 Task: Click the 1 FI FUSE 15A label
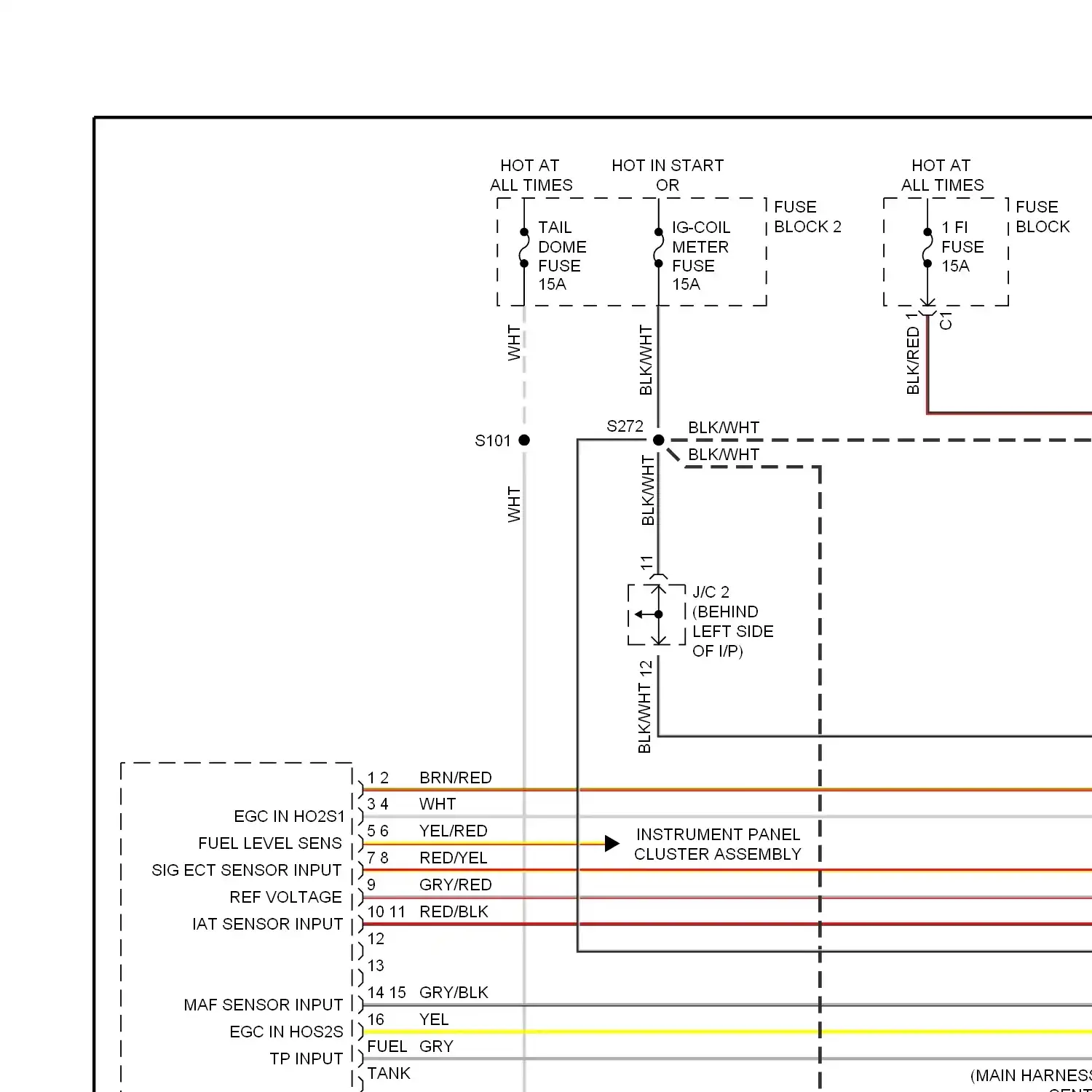tap(962, 247)
